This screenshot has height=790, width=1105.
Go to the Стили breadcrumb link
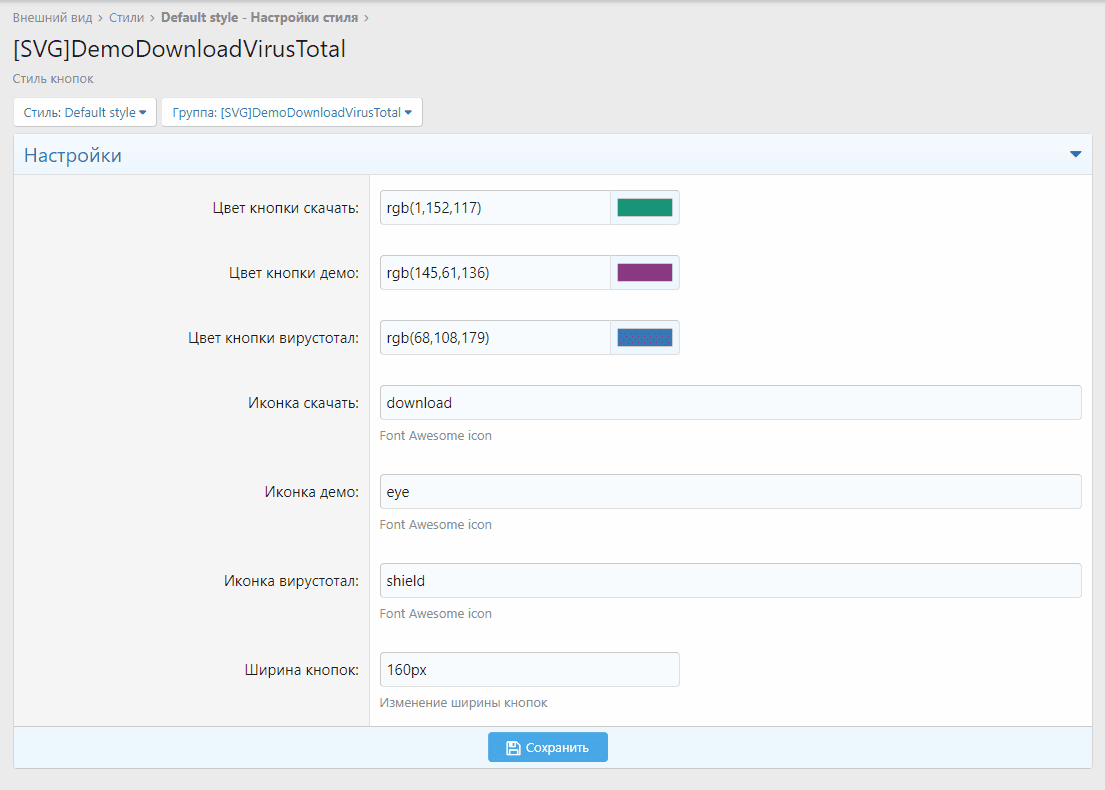[x=126, y=17]
